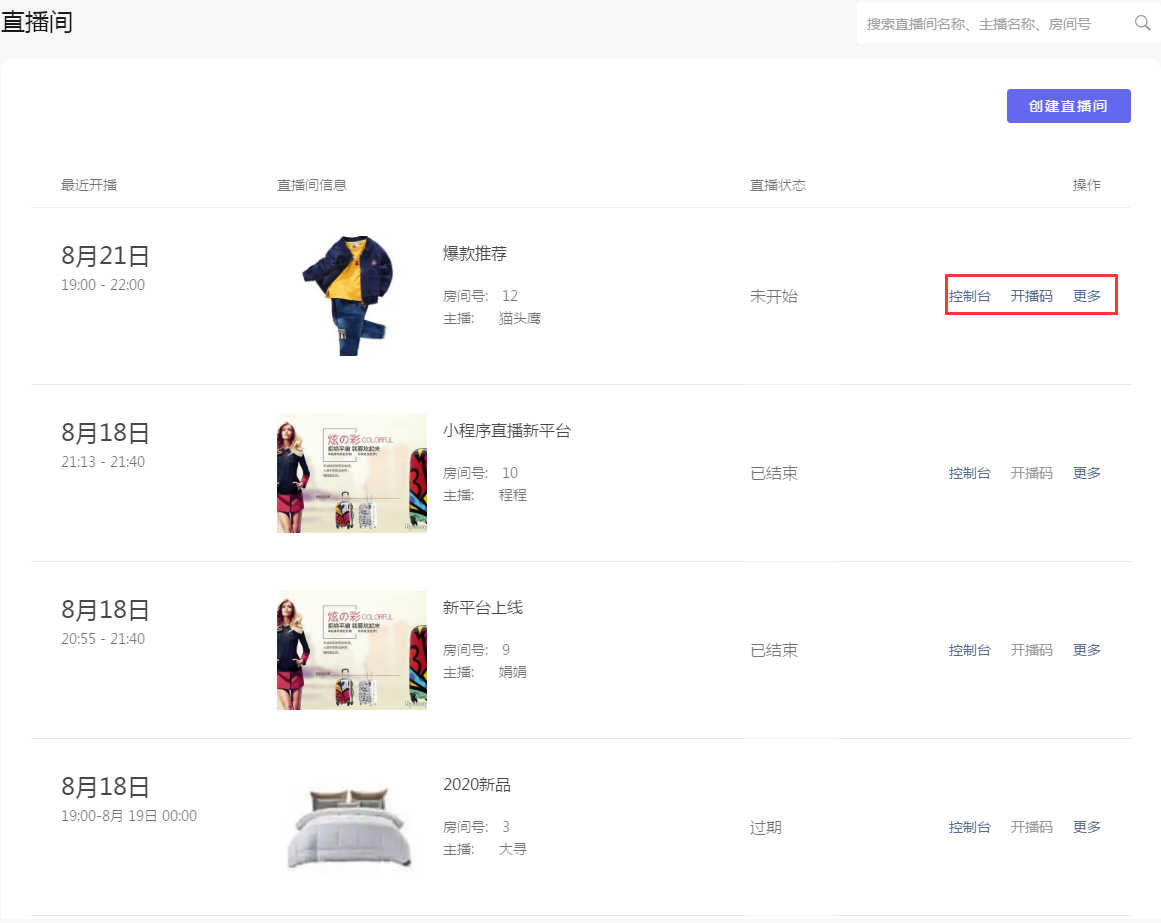1161x923 pixels.
Task: Click room number 10
Action: click(x=510, y=473)
